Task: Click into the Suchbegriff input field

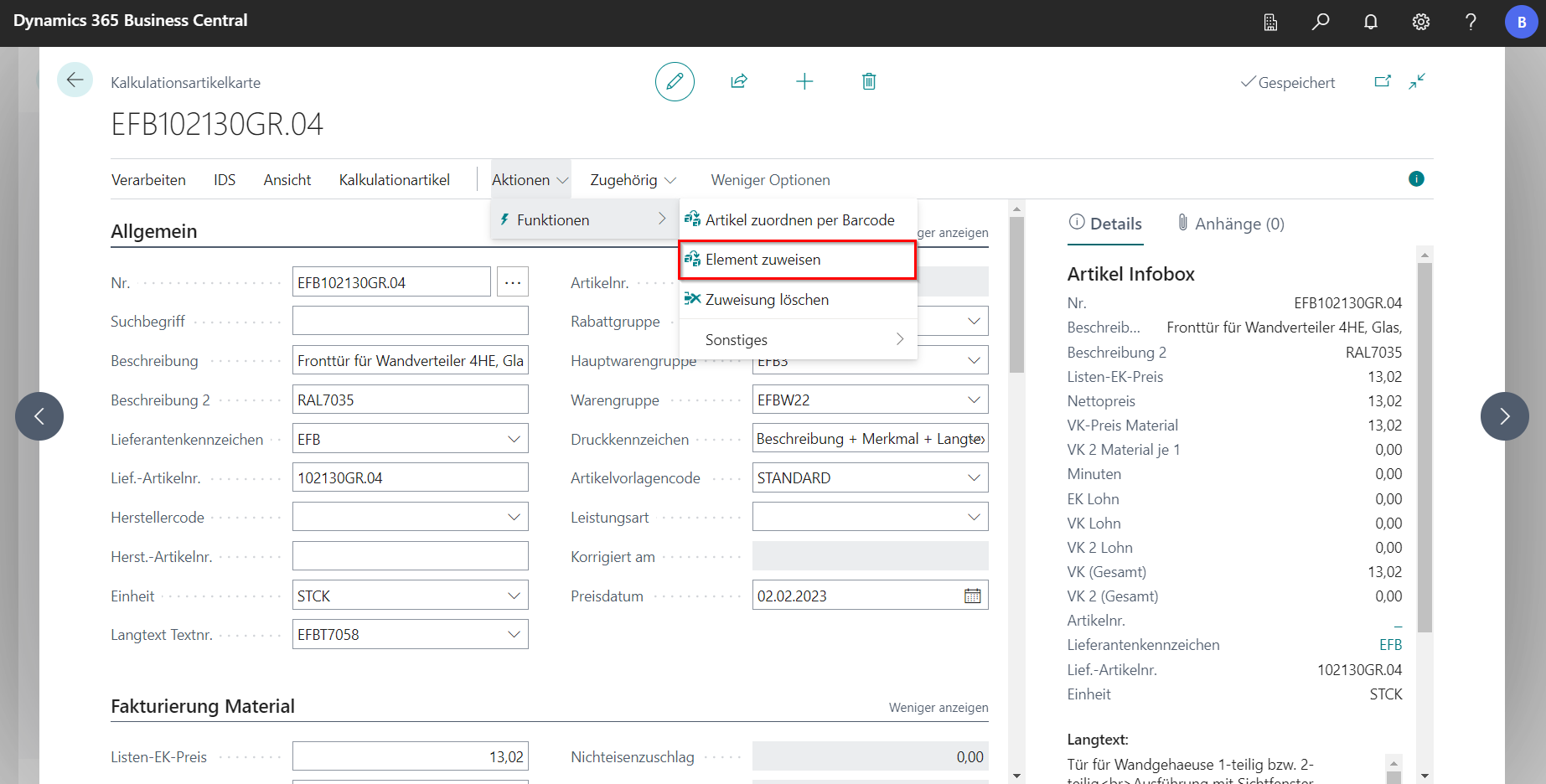Action: (x=410, y=322)
